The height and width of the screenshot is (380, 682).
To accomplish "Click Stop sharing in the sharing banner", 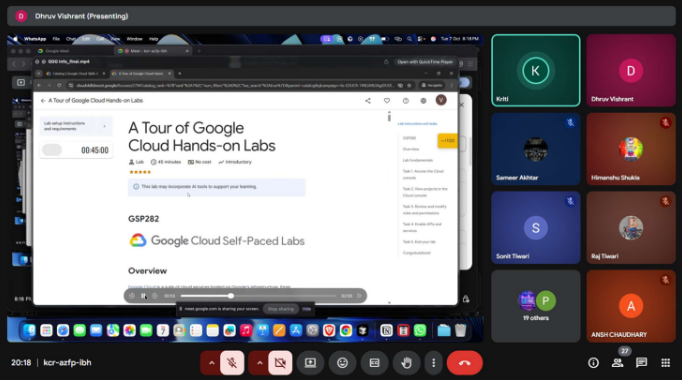I will click(x=281, y=309).
